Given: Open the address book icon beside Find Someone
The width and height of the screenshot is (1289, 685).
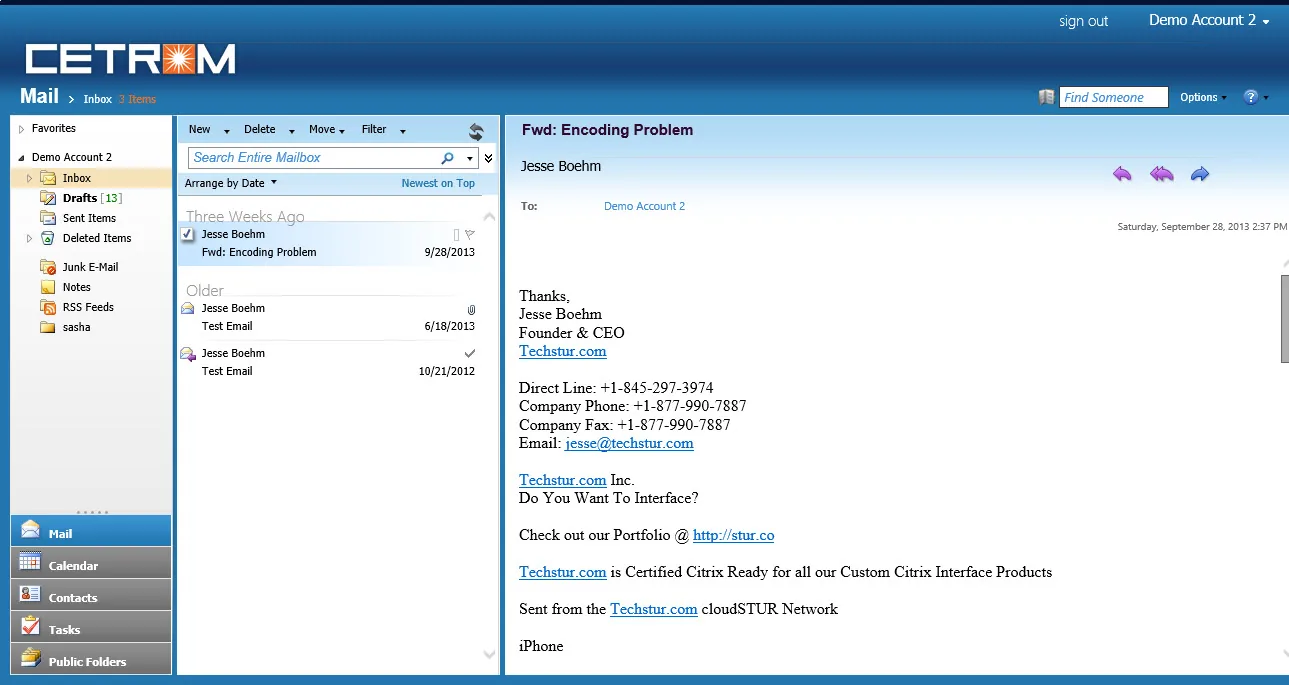Looking at the screenshot, I should (x=1046, y=97).
